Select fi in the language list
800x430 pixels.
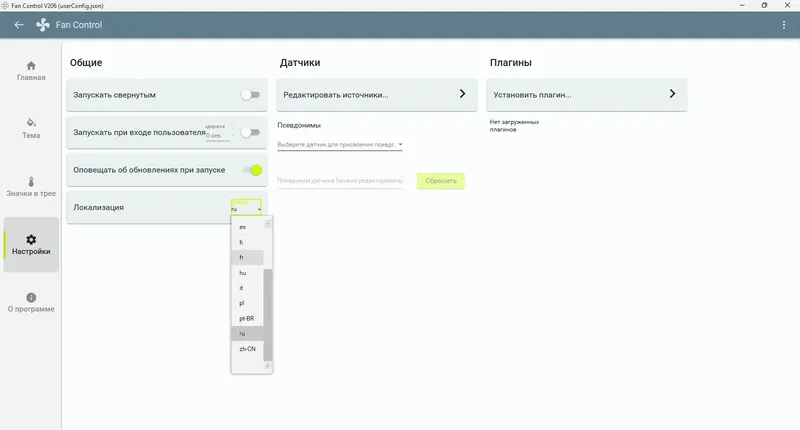click(x=247, y=242)
